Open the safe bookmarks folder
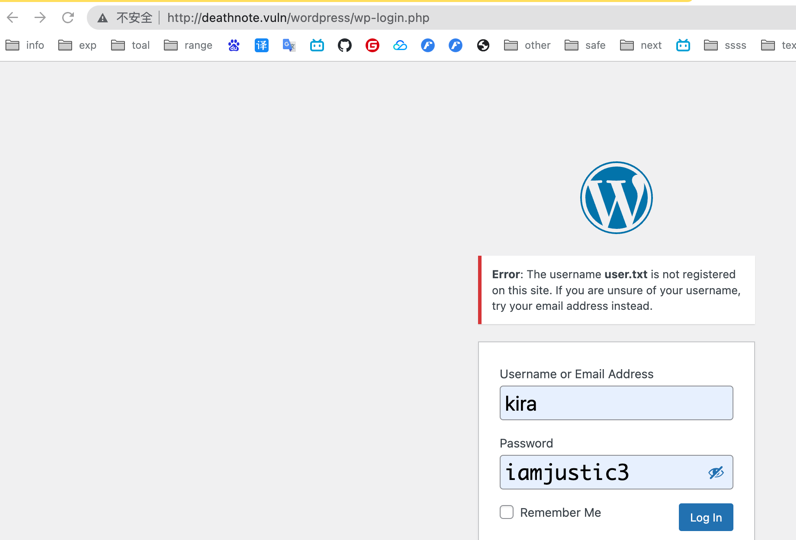This screenshot has width=796, height=540. (585, 45)
